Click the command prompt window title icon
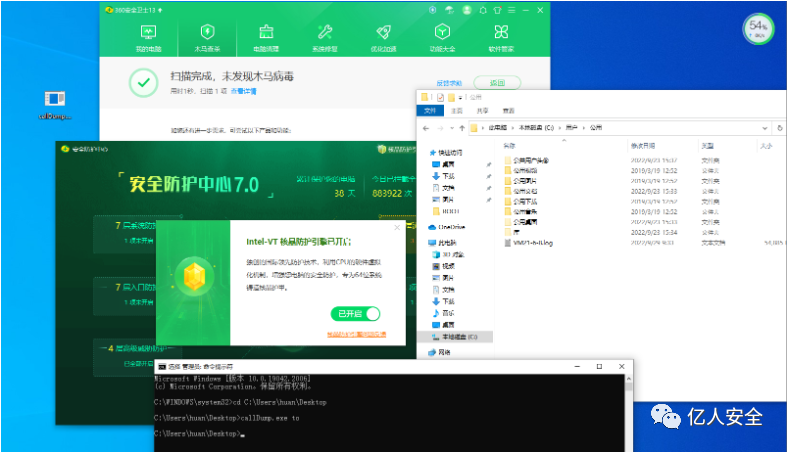The image size is (789, 452). (162, 366)
